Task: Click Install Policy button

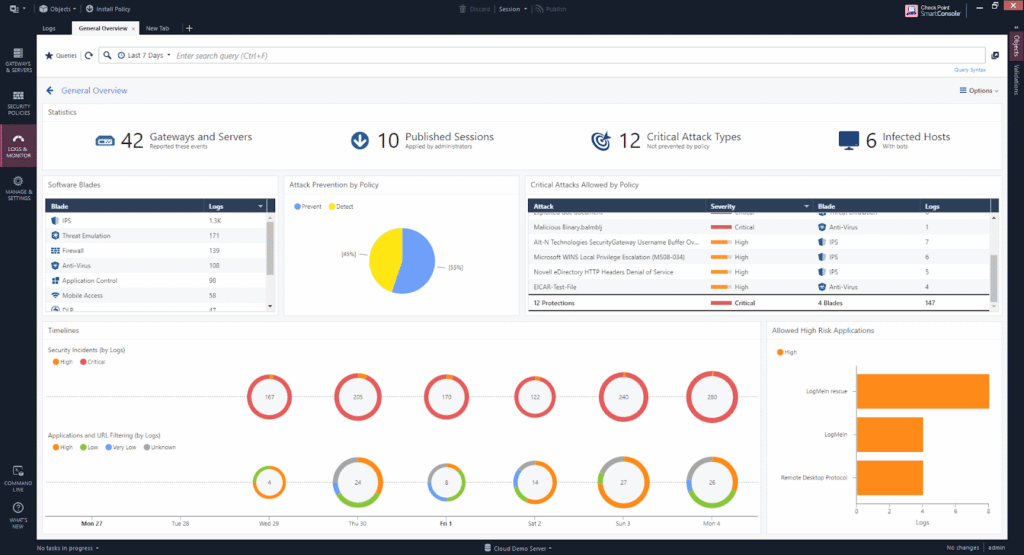Action: pyautogui.click(x=108, y=9)
